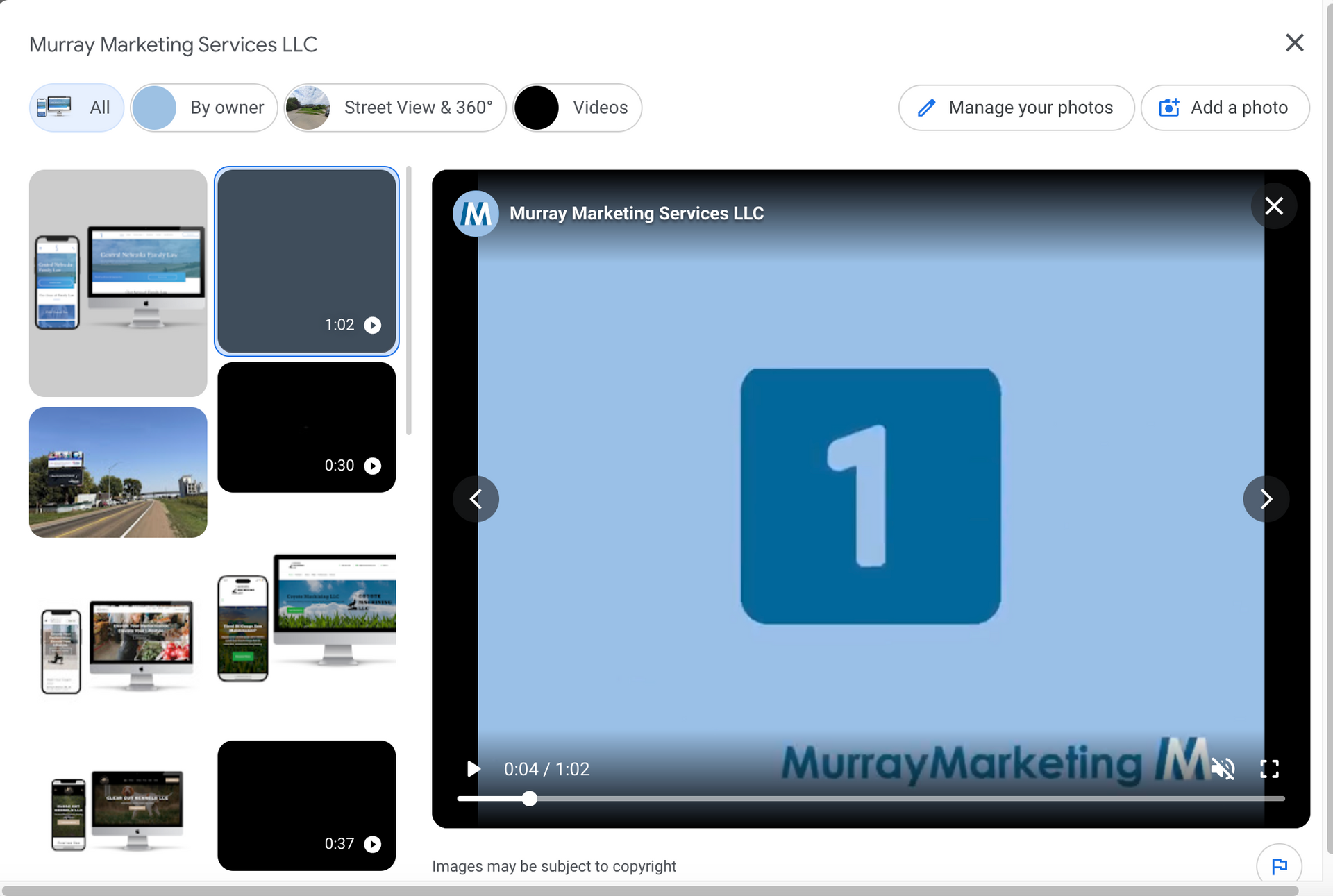Click the Images may be subject to copyright text

(x=554, y=866)
